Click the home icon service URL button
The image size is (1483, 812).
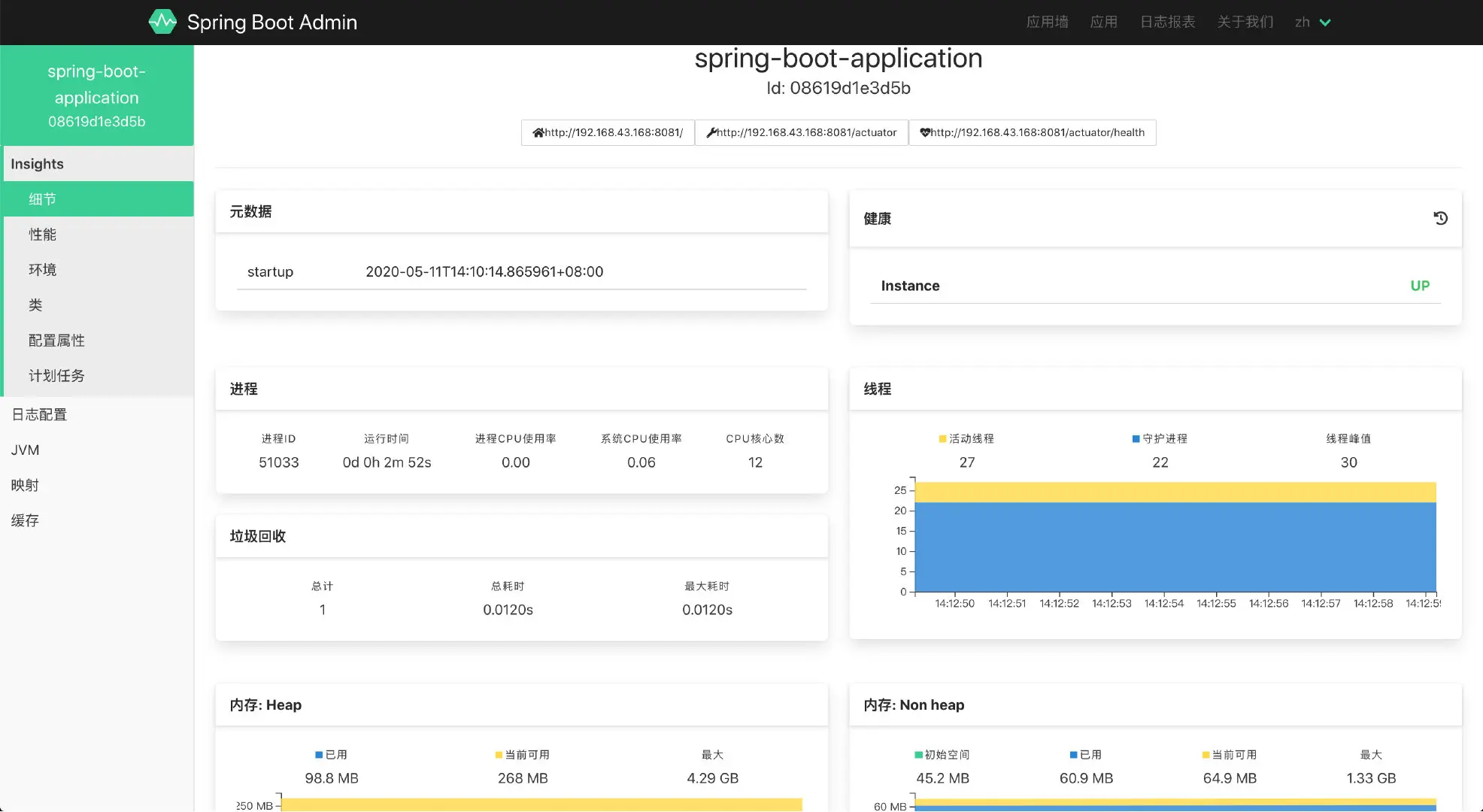tap(608, 132)
